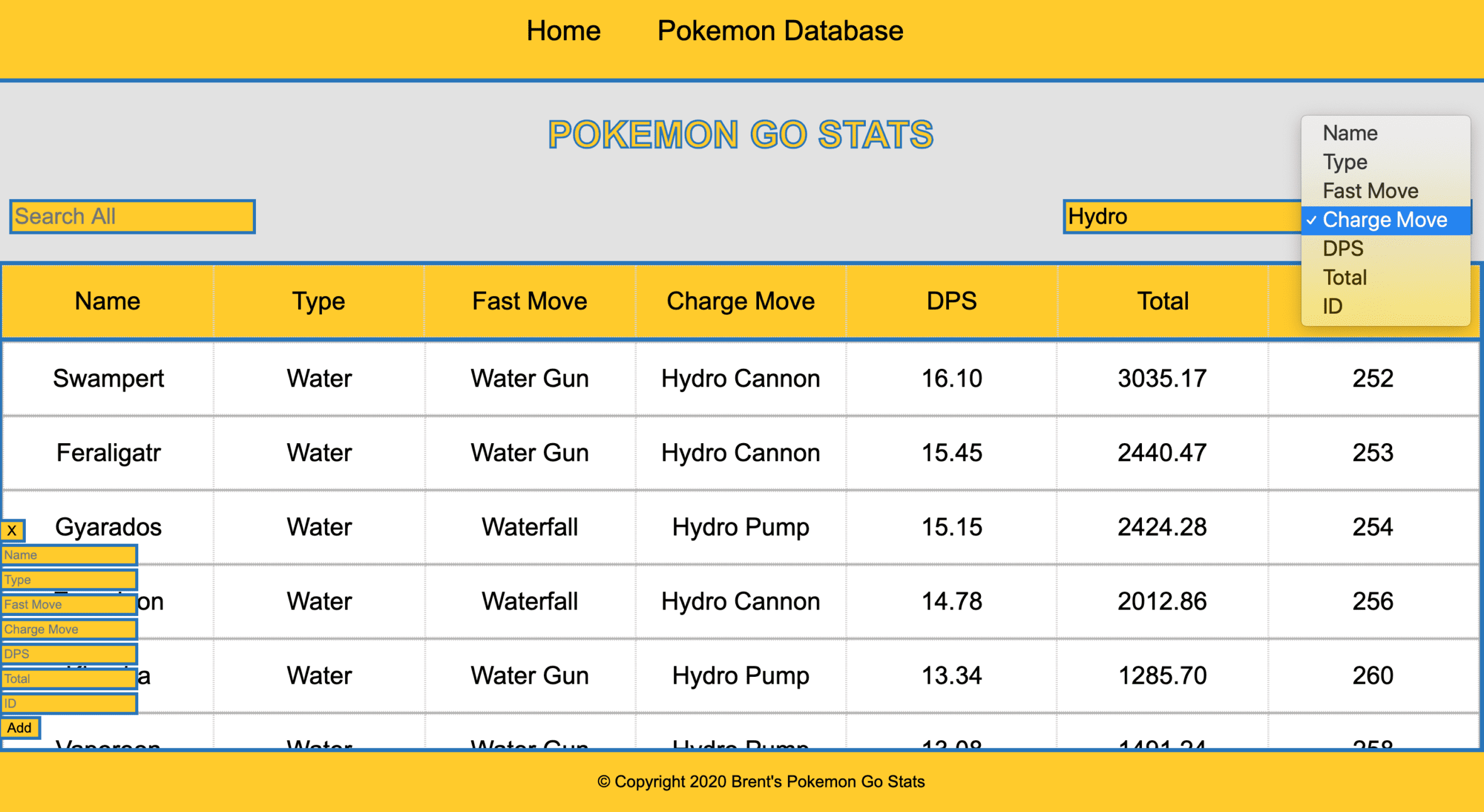This screenshot has height=812, width=1484.
Task: Click the Add button in form
Action: click(x=20, y=728)
